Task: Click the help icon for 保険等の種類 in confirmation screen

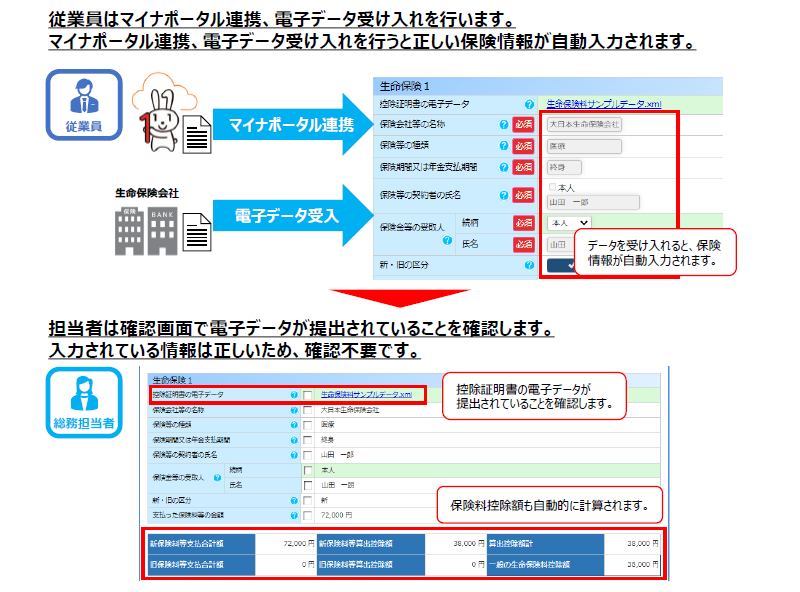Action: click(x=294, y=425)
